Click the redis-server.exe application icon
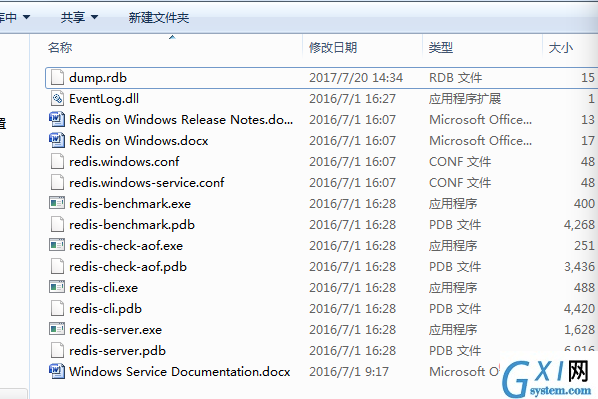 (x=57, y=329)
